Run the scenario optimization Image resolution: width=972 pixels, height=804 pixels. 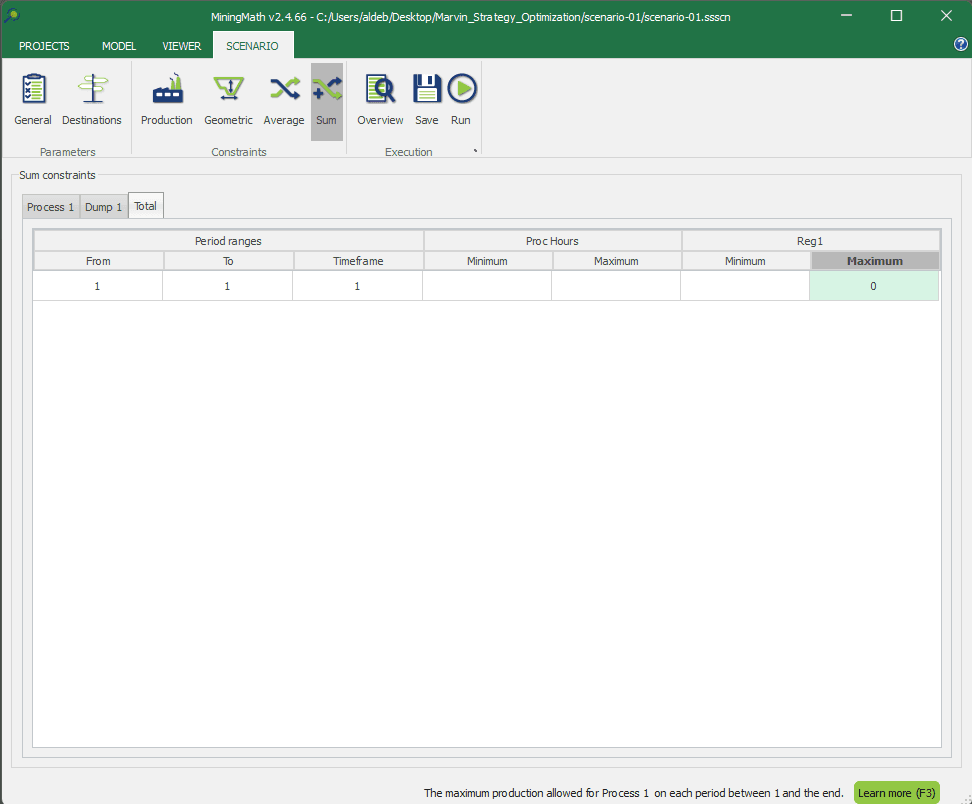click(x=461, y=100)
